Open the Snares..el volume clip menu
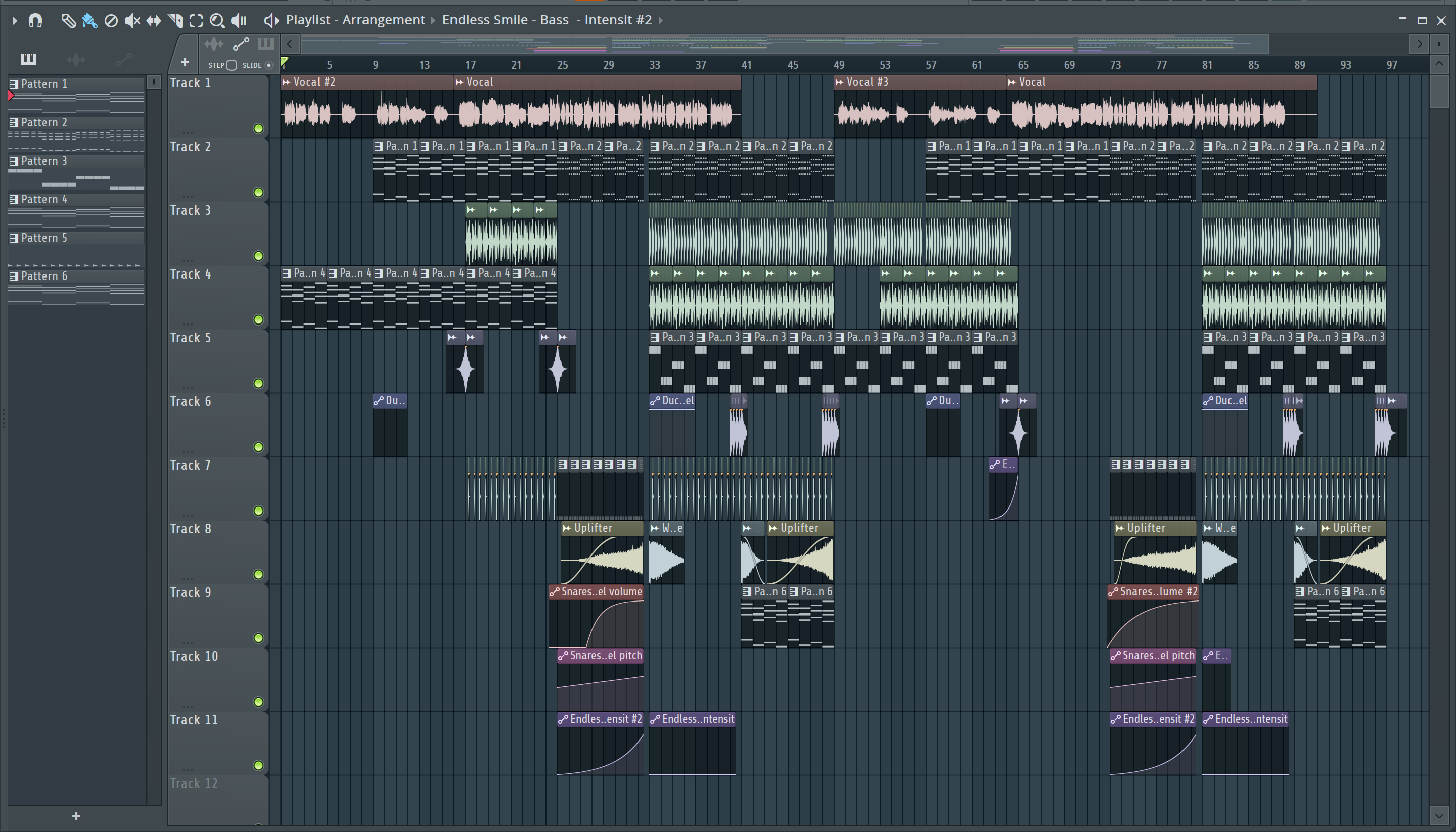The image size is (1456, 832). click(554, 592)
